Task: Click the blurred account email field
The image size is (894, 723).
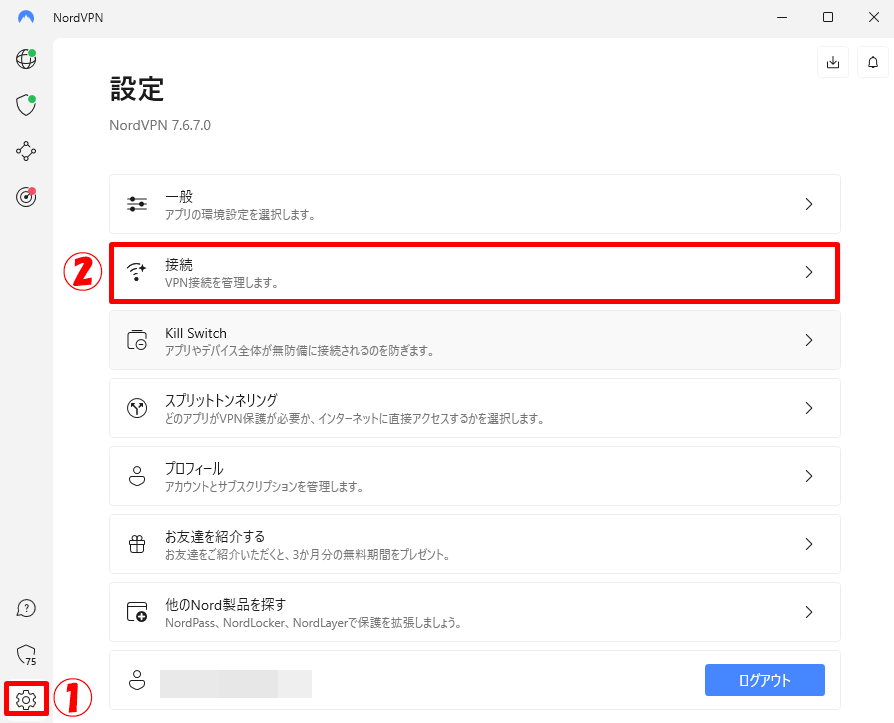Action: (x=236, y=684)
